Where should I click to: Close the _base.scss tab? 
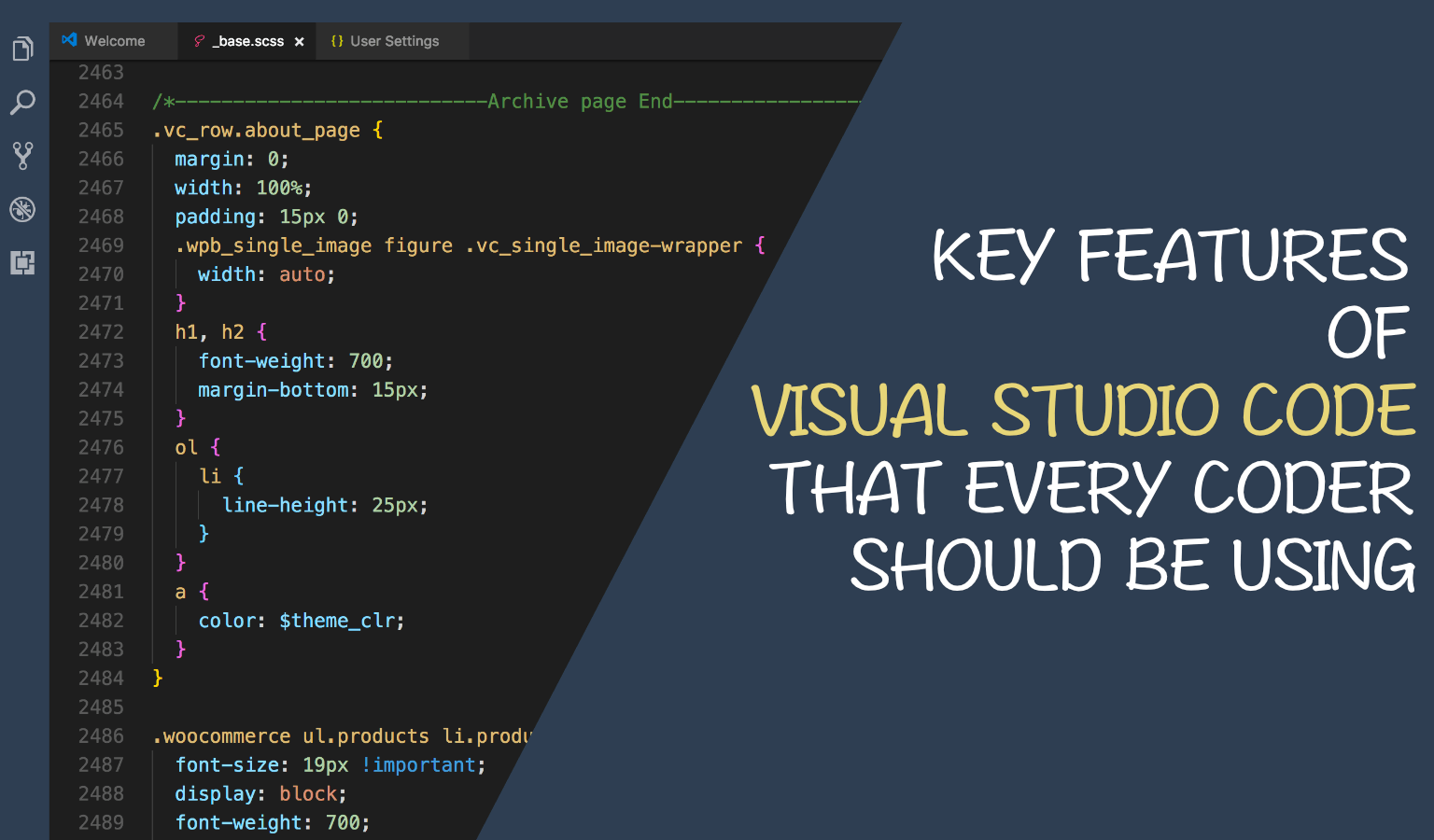pos(300,42)
